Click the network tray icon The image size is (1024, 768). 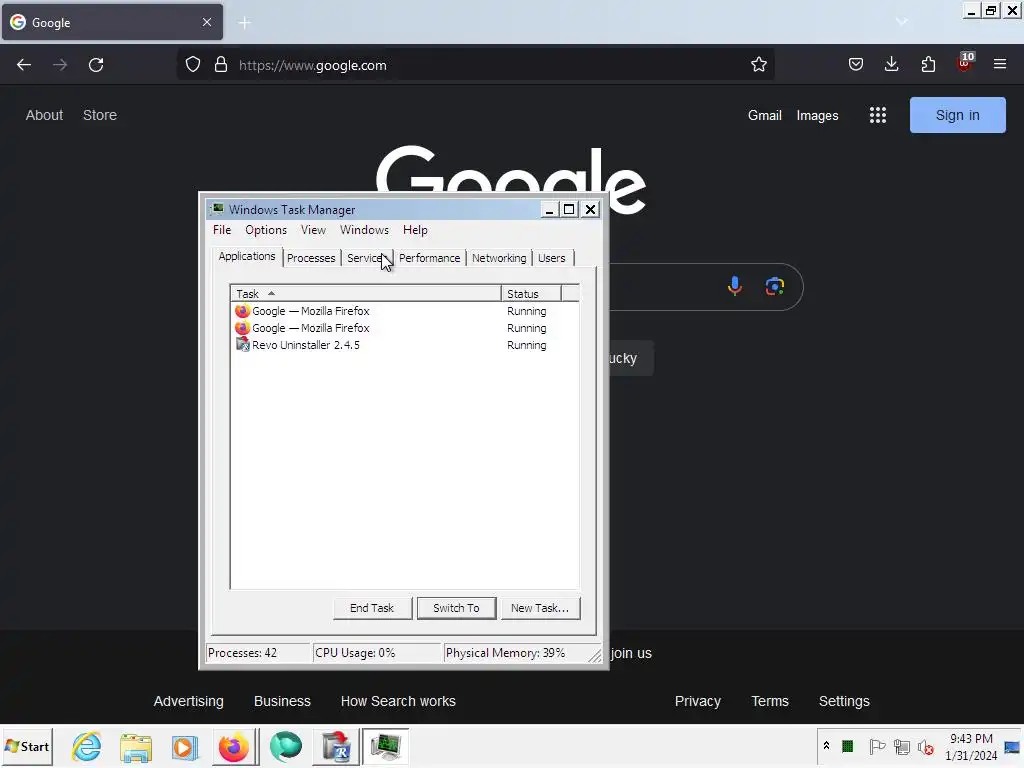pyautogui.click(x=902, y=746)
